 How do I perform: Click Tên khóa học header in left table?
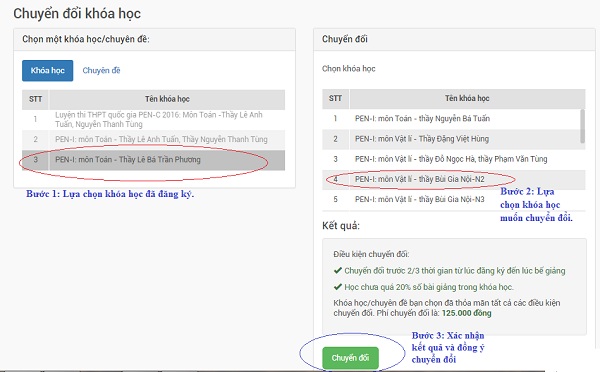pyautogui.click(x=167, y=99)
